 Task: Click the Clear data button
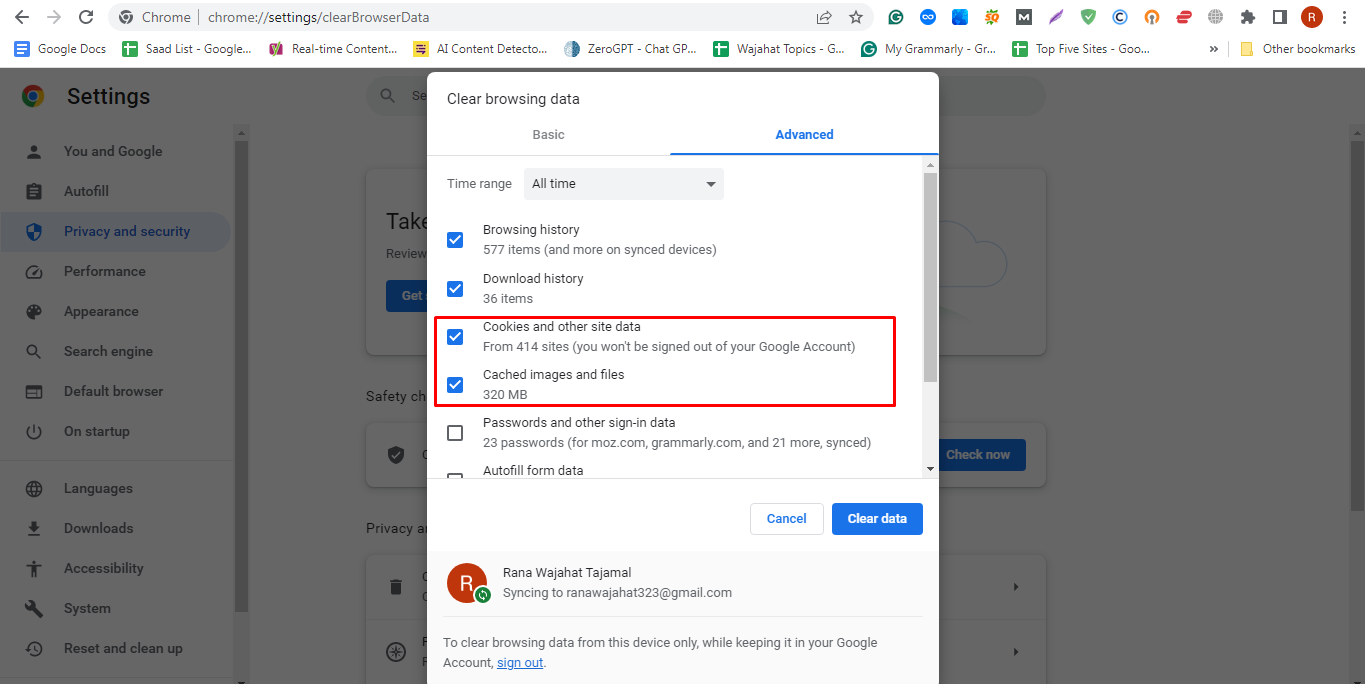[877, 519]
